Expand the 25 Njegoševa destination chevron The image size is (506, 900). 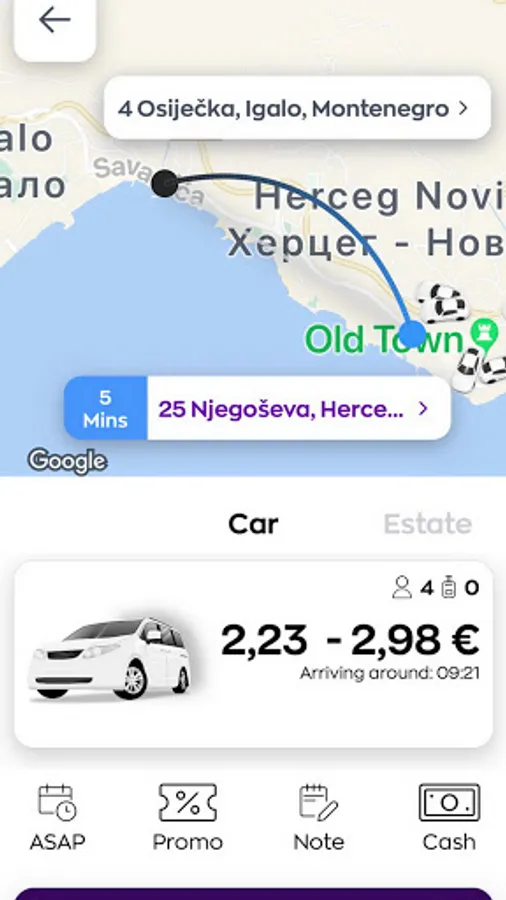tap(423, 409)
